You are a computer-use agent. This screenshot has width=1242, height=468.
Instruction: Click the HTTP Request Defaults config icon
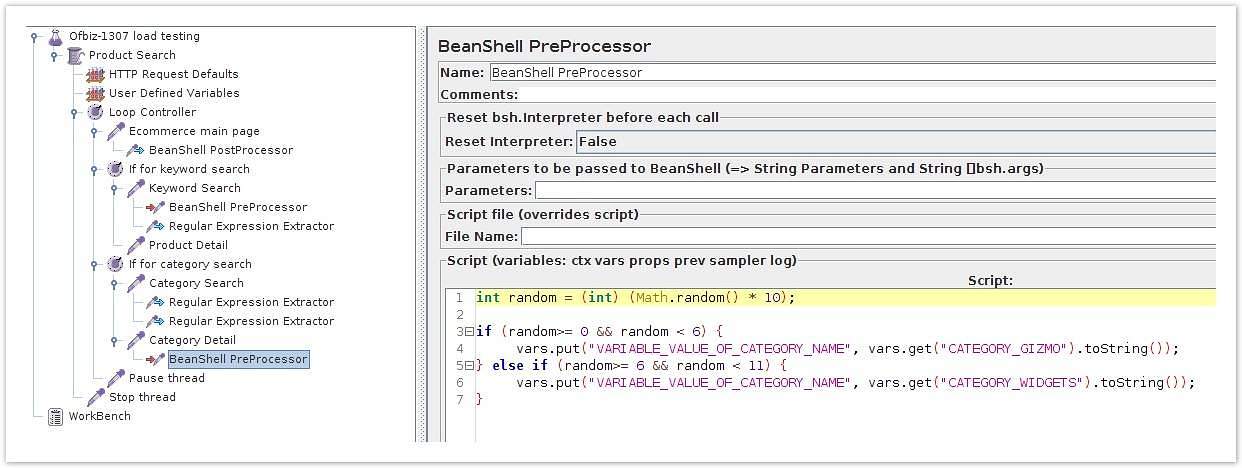[96, 74]
